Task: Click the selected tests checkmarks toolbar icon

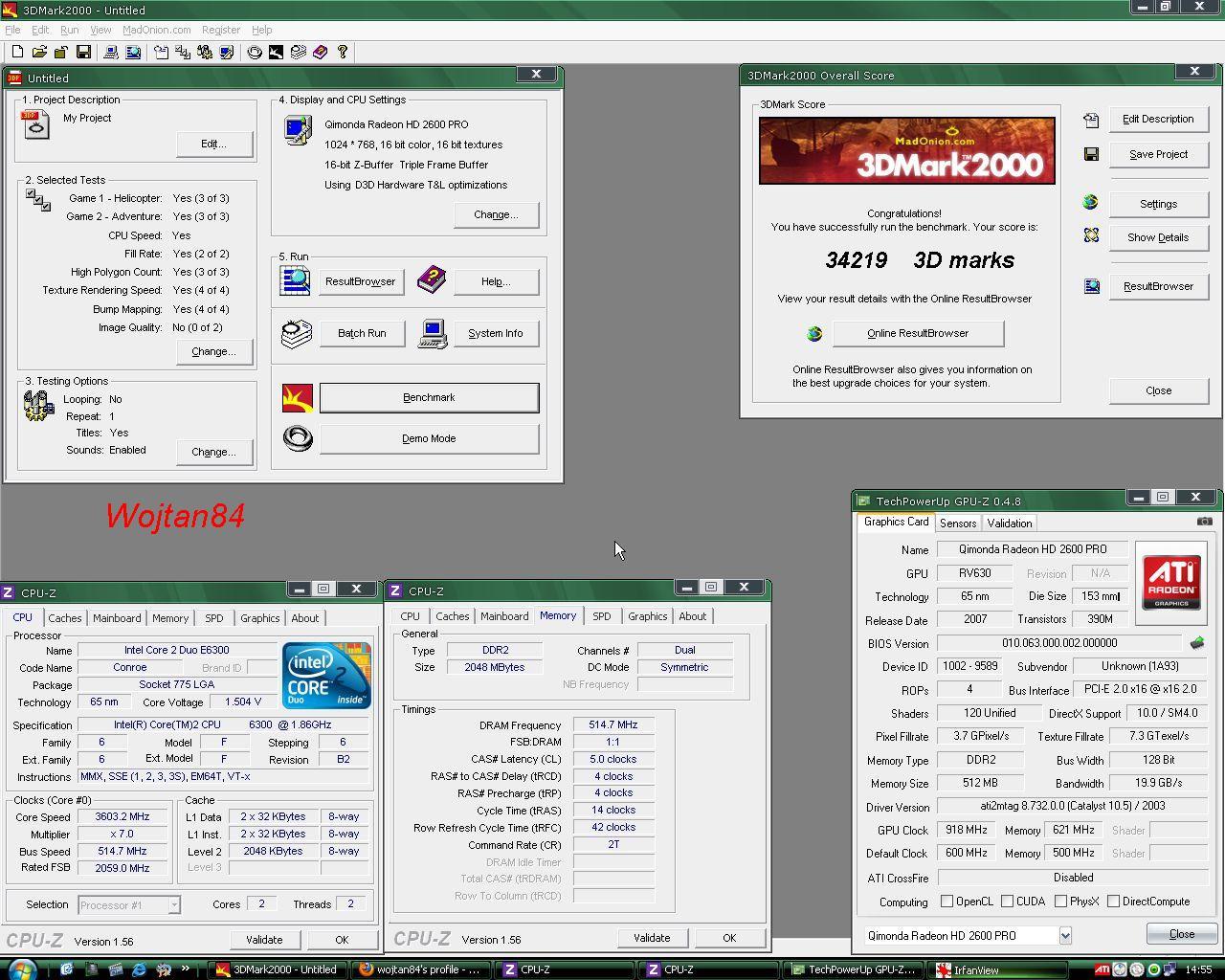Action: click(183, 52)
